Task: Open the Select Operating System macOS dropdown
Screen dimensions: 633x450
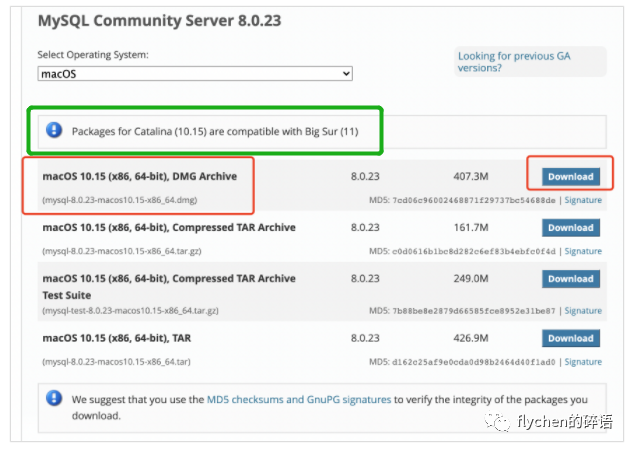Action: click(x=195, y=74)
